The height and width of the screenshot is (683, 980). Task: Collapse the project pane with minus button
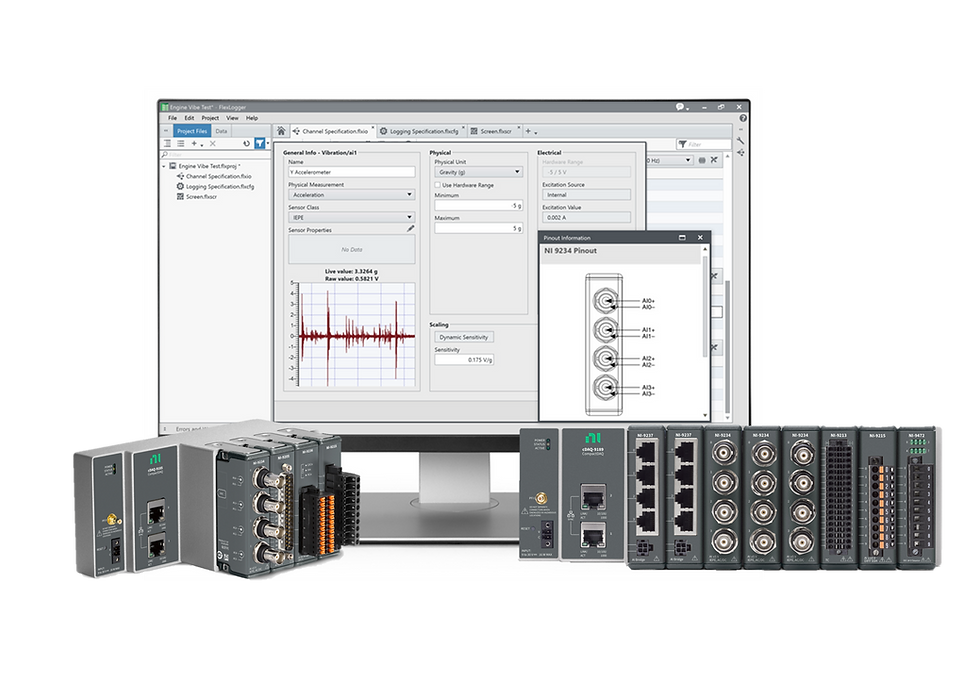point(166,131)
